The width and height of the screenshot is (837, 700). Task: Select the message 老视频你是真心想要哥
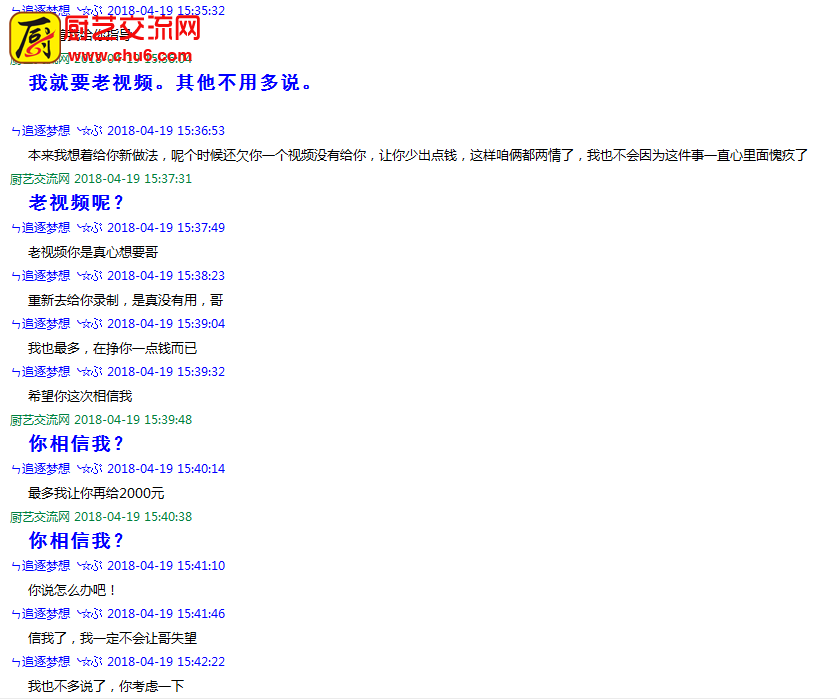(x=93, y=252)
